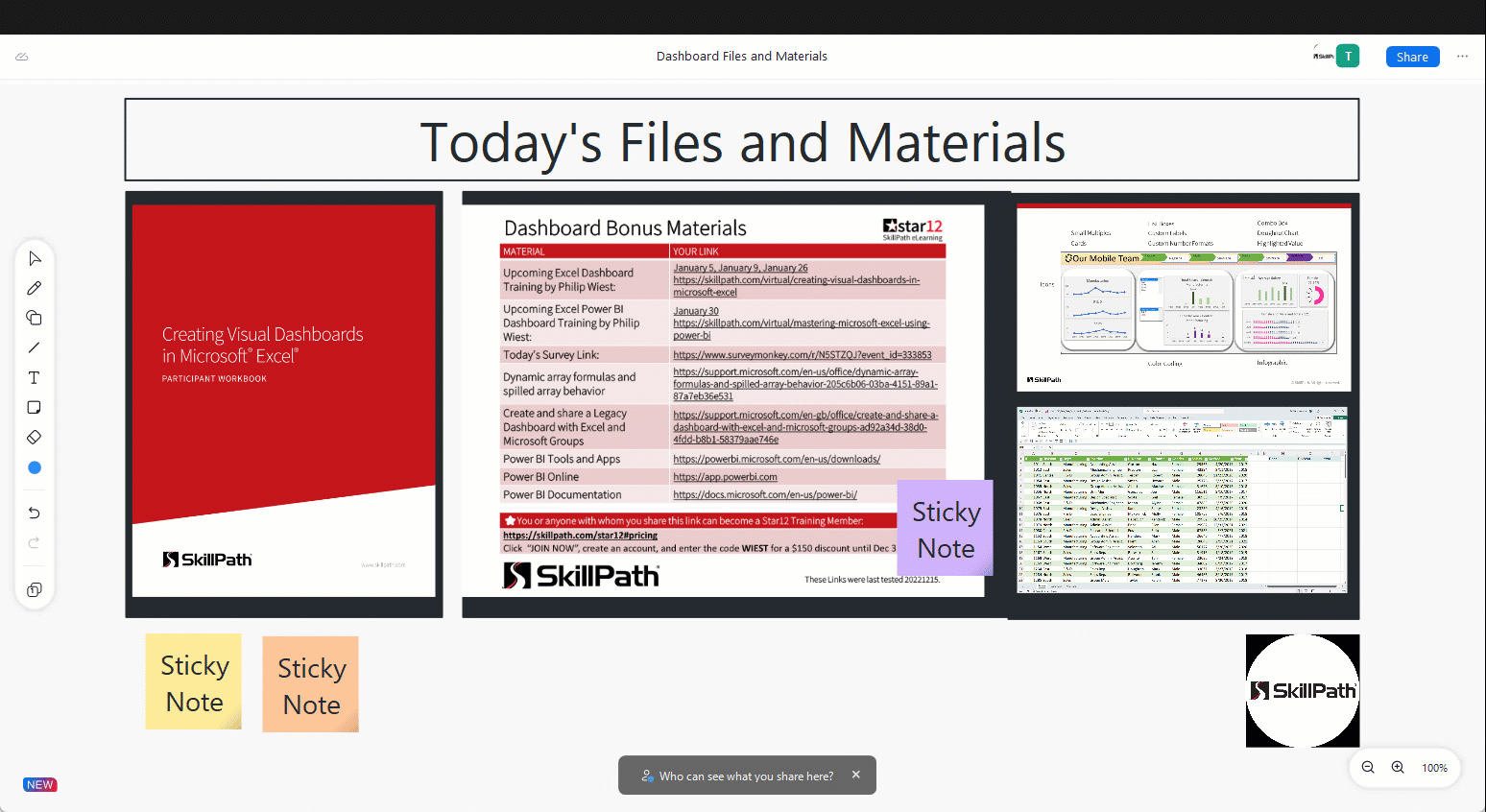Click the NEW badge
Screen dimensions: 1486x812
pyautogui.click(x=40, y=784)
